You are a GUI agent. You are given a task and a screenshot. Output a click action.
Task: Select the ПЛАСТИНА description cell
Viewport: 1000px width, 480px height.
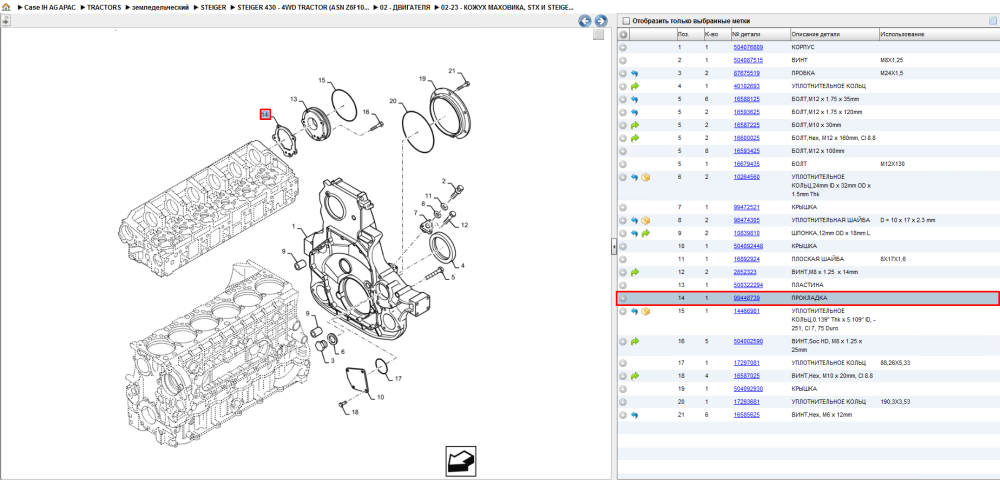(807, 285)
